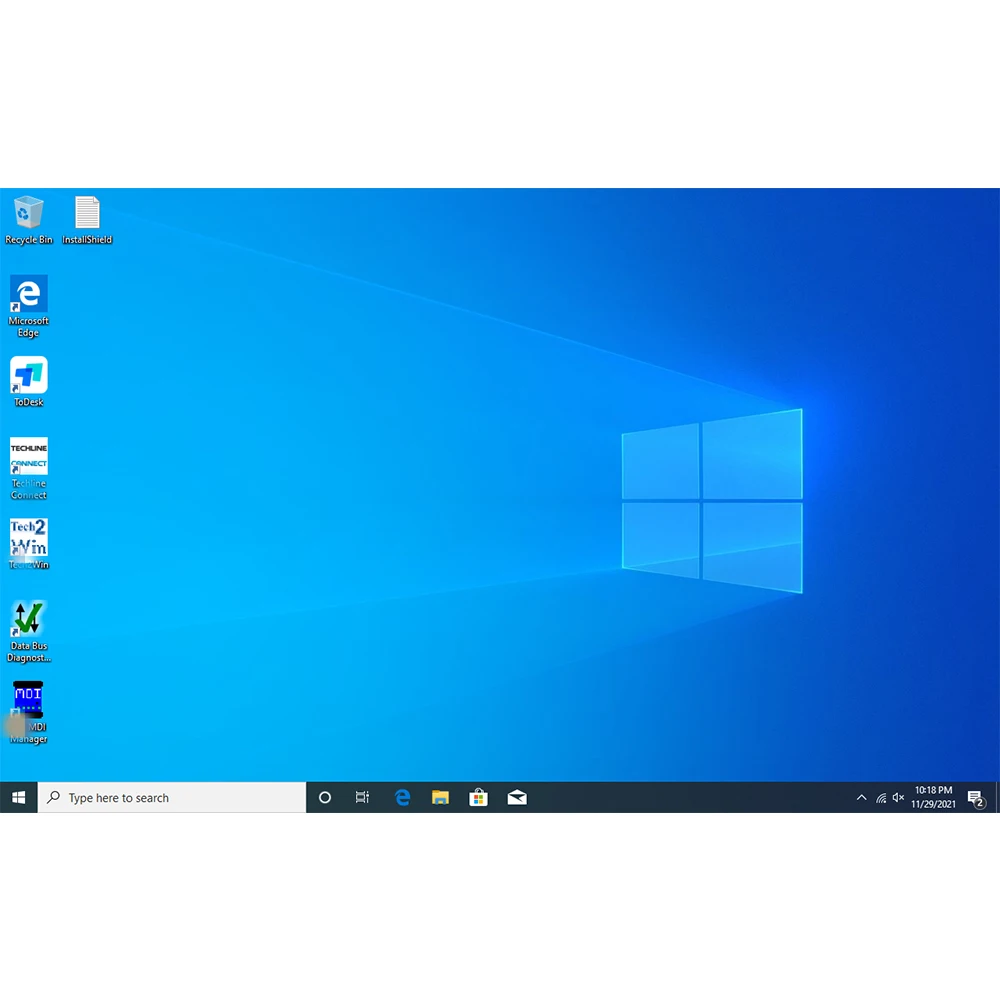Select the MDI Manager desktop shortcut
The image size is (1000, 1000).
coord(28,712)
